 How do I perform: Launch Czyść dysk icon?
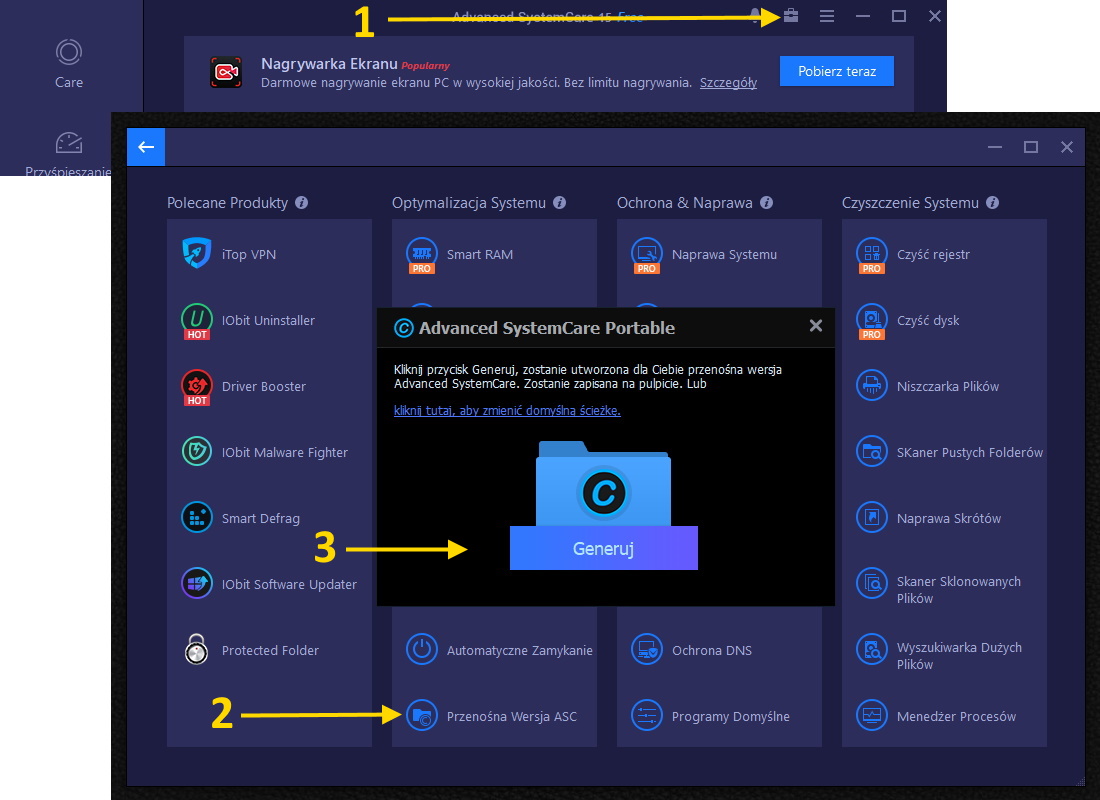tap(871, 321)
